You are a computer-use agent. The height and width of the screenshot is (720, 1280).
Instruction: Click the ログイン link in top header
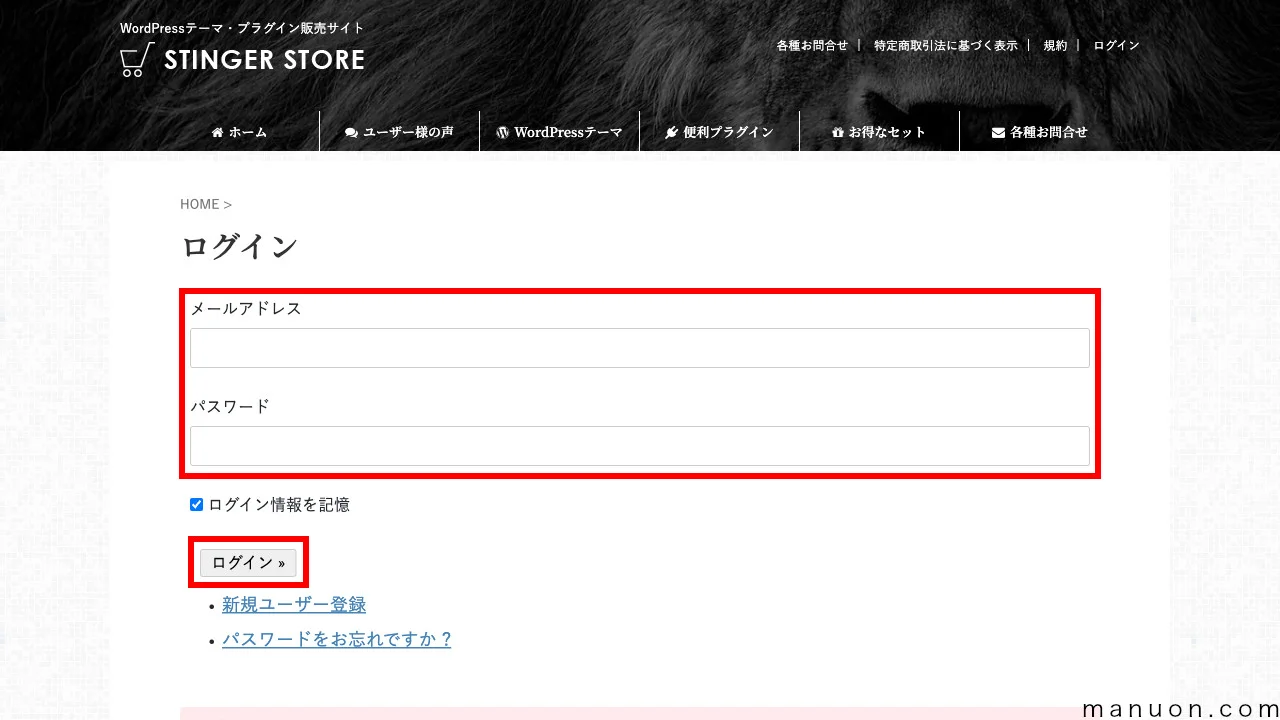[x=1116, y=46]
